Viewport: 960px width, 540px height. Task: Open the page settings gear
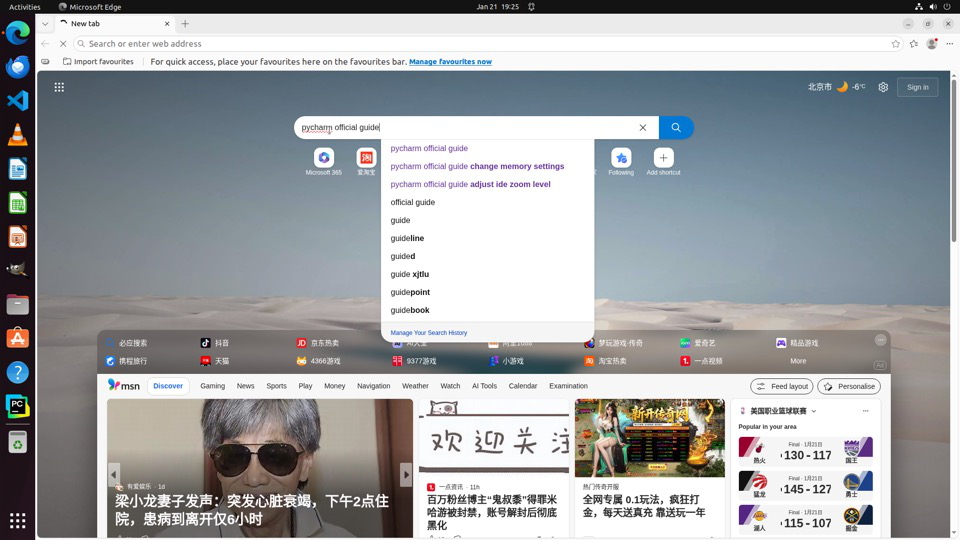coord(883,87)
